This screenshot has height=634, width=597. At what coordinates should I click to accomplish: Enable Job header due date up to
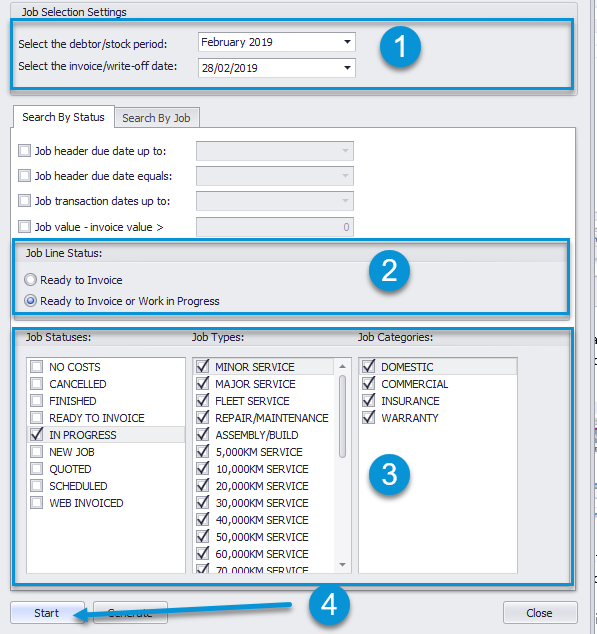pyautogui.click(x=25, y=151)
